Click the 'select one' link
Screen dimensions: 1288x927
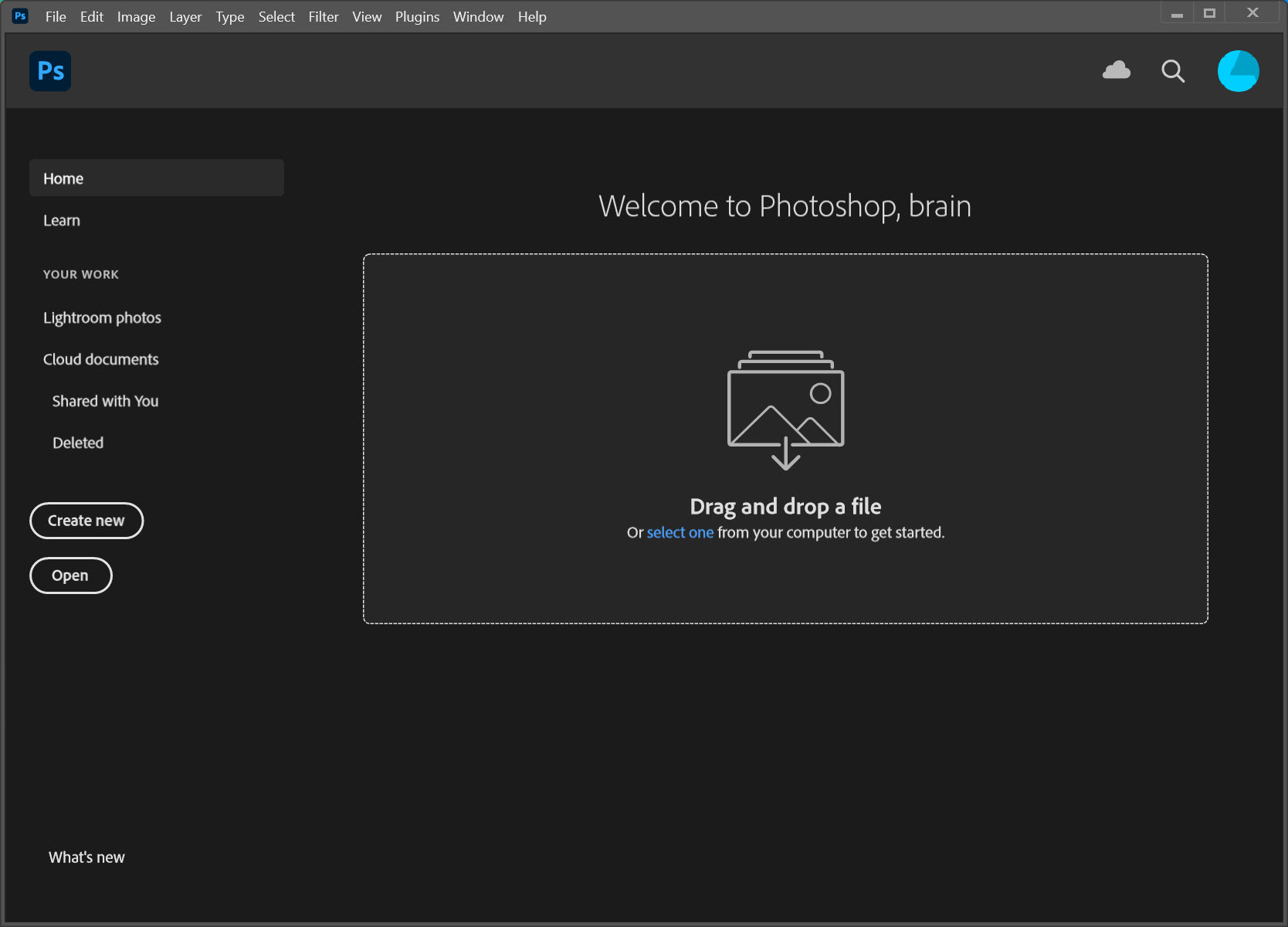(680, 532)
